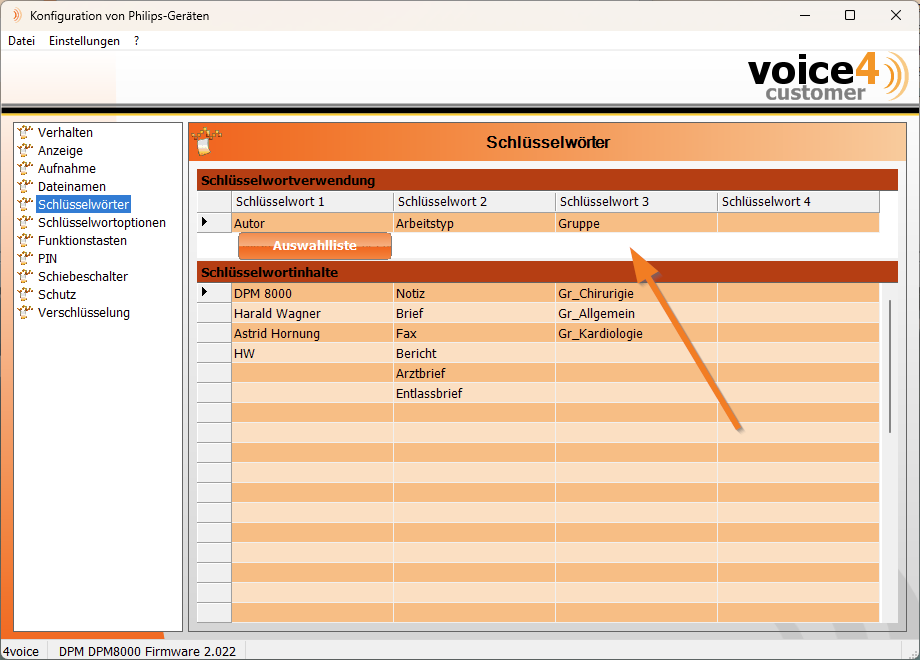Image resolution: width=920 pixels, height=660 pixels.
Task: Click the icon beside Aufnahme
Action: [x=25, y=168]
